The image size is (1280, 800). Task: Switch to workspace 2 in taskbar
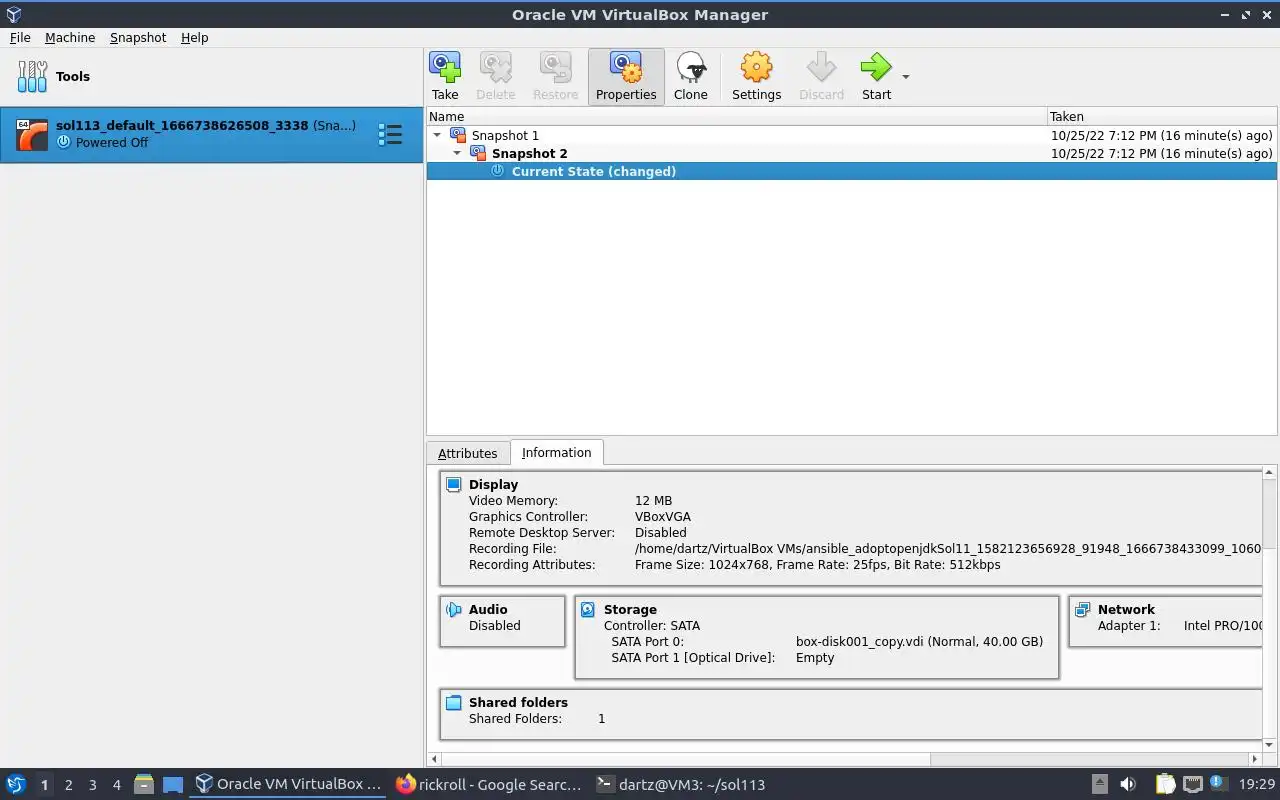pyautogui.click(x=68, y=785)
